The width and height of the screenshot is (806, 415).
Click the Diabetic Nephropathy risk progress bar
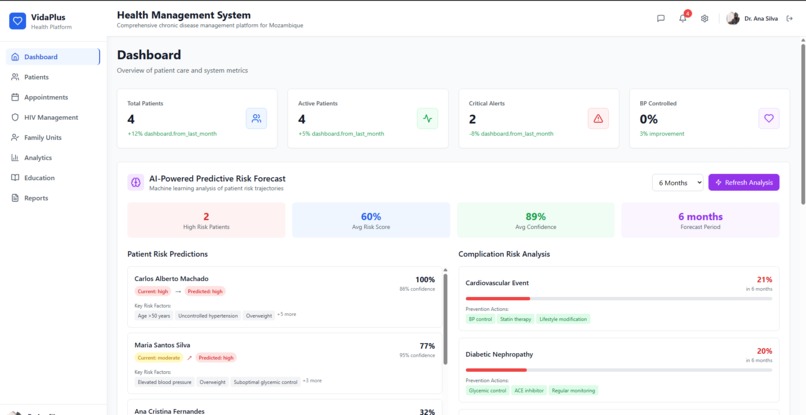tap(618, 370)
